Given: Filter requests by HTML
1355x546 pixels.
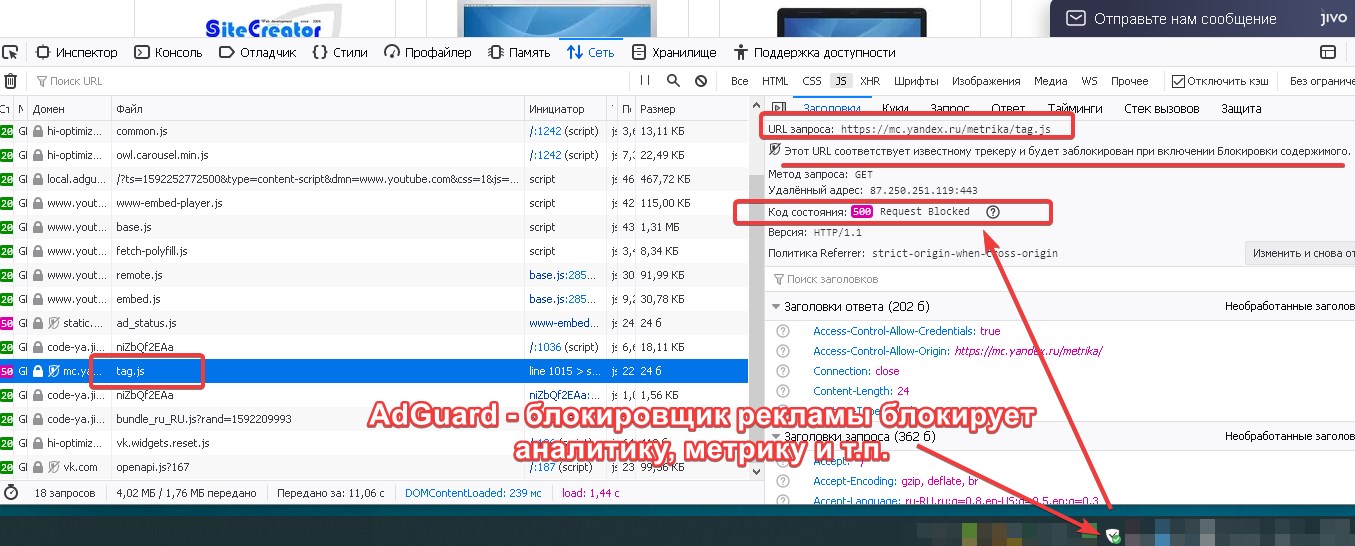Looking at the screenshot, I should (775, 81).
